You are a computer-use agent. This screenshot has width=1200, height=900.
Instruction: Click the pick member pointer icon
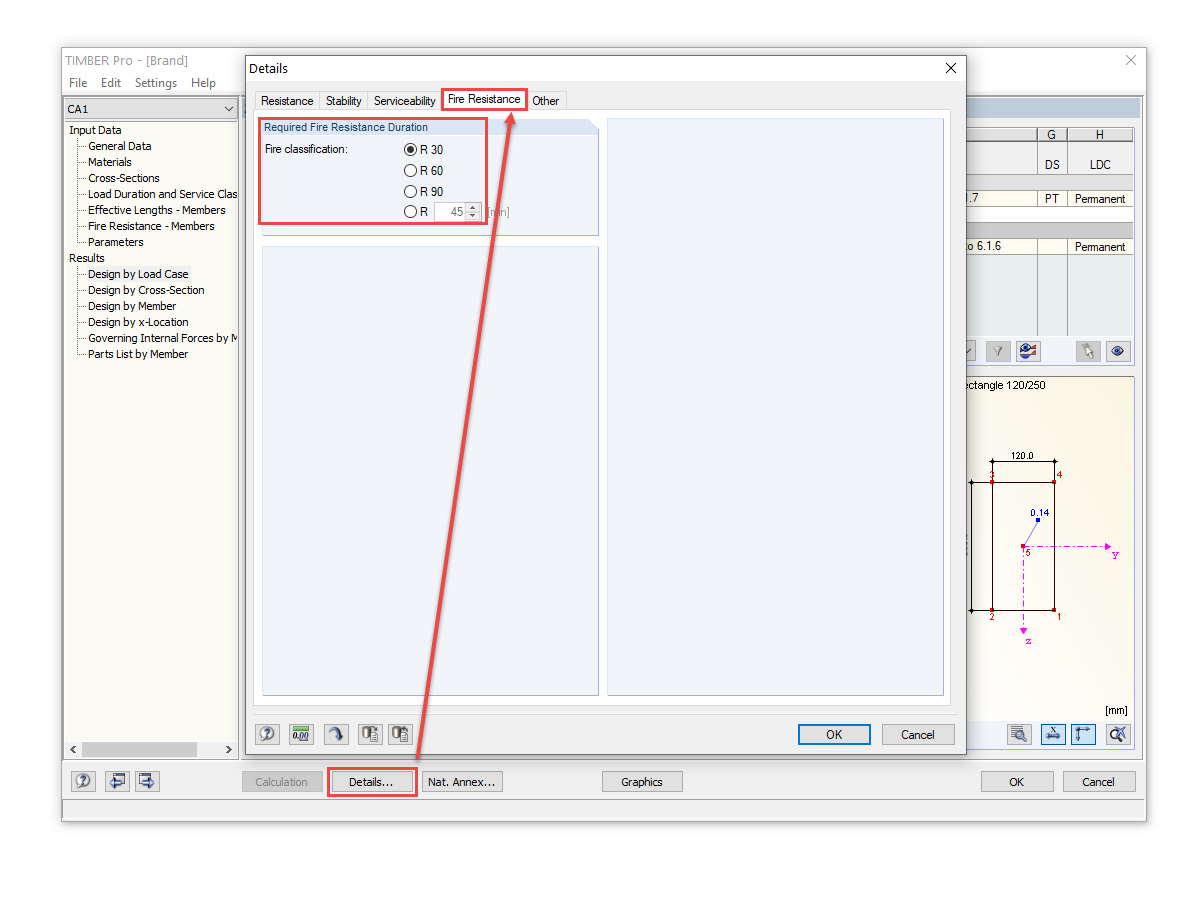click(x=1089, y=351)
